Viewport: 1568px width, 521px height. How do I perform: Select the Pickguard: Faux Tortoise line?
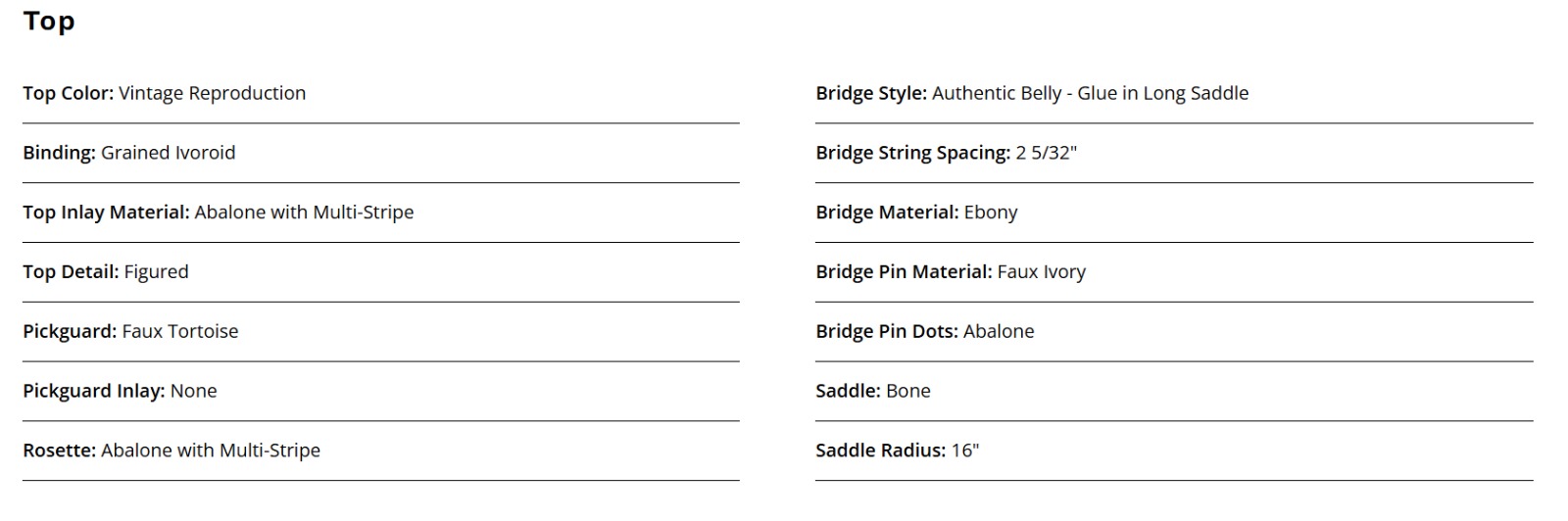click(x=130, y=331)
